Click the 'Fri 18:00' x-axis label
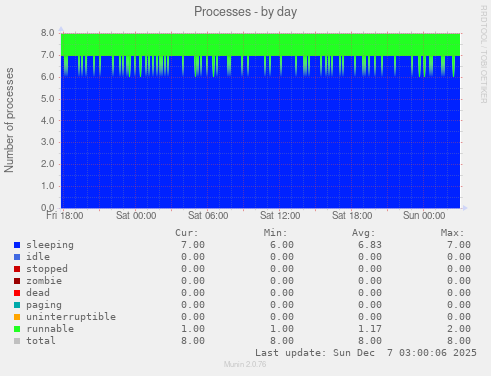Screen dimensions: 491x376 click(65, 216)
